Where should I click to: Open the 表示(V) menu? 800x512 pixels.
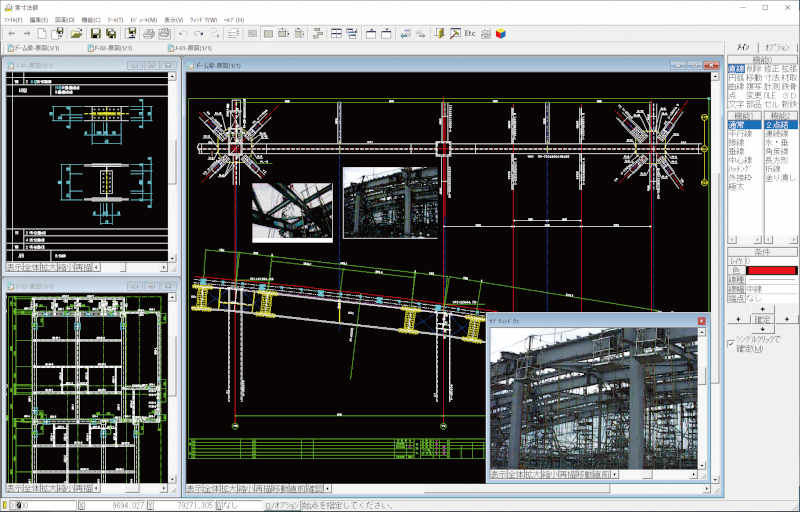[x=173, y=19]
